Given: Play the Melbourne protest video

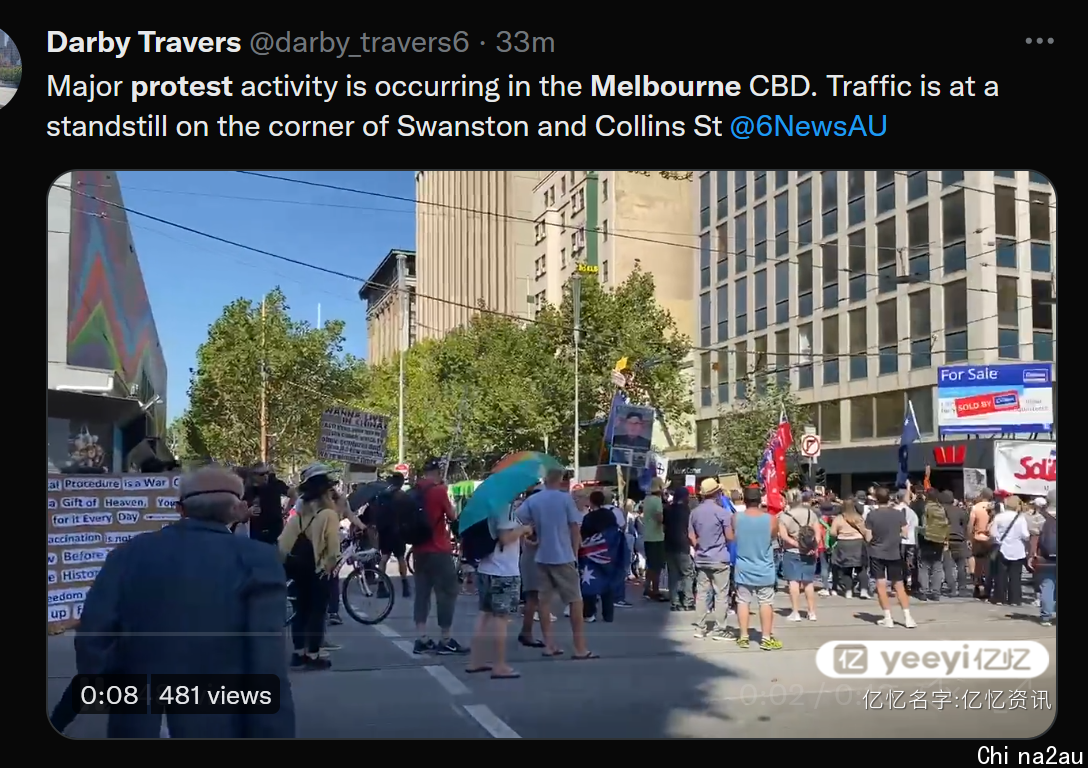Looking at the screenshot, I should click(552, 454).
